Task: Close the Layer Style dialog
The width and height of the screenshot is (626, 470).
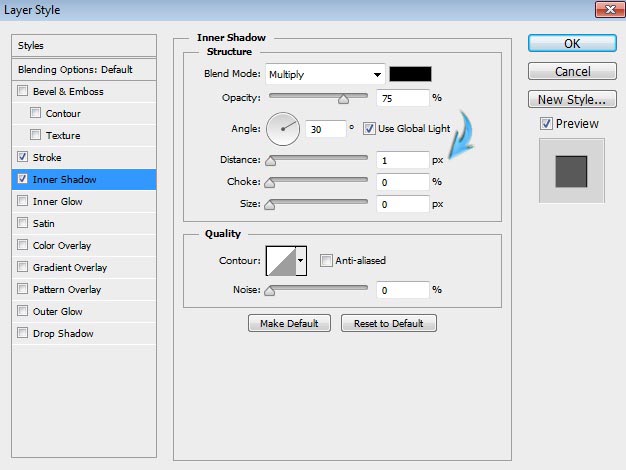Action: 610,9
